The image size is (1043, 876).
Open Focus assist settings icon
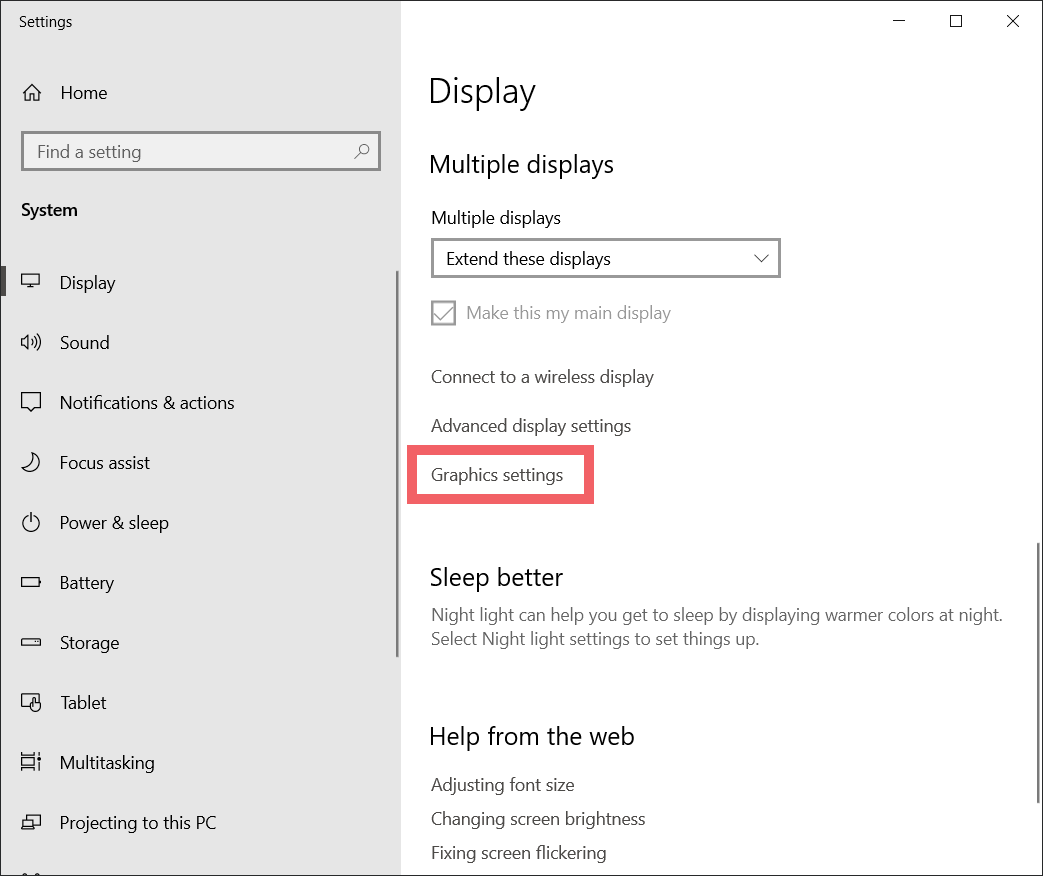(31, 462)
